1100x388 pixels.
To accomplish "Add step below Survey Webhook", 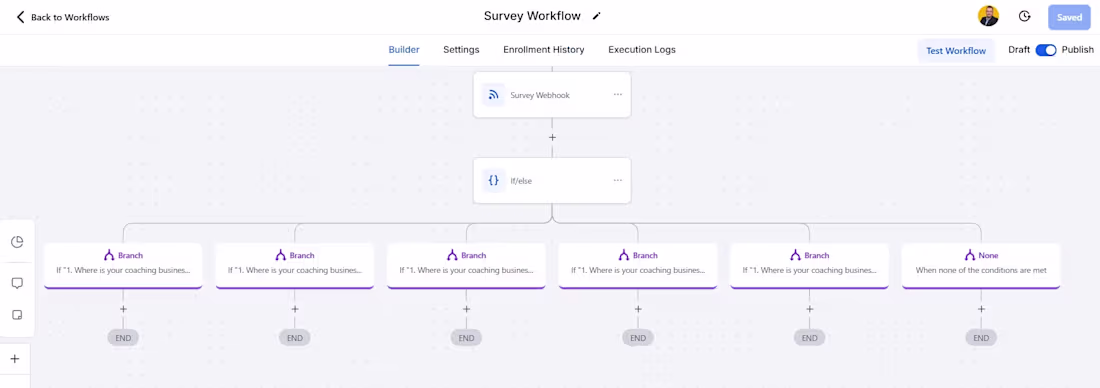I will tap(552, 138).
